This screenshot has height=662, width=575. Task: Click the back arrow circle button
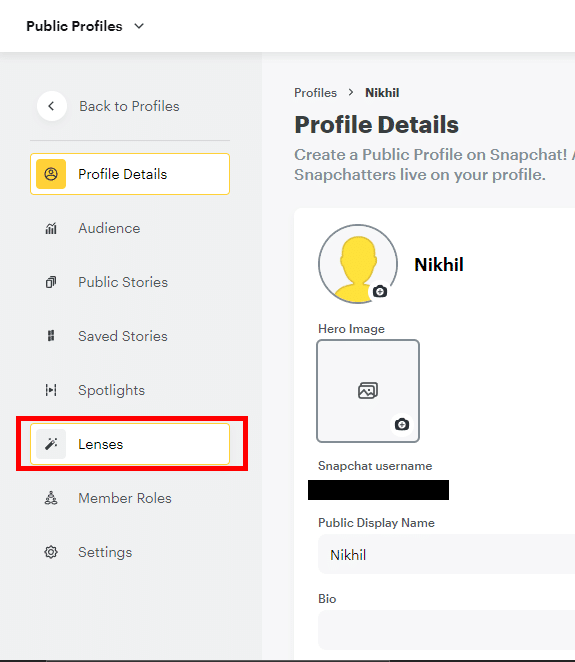click(x=52, y=106)
